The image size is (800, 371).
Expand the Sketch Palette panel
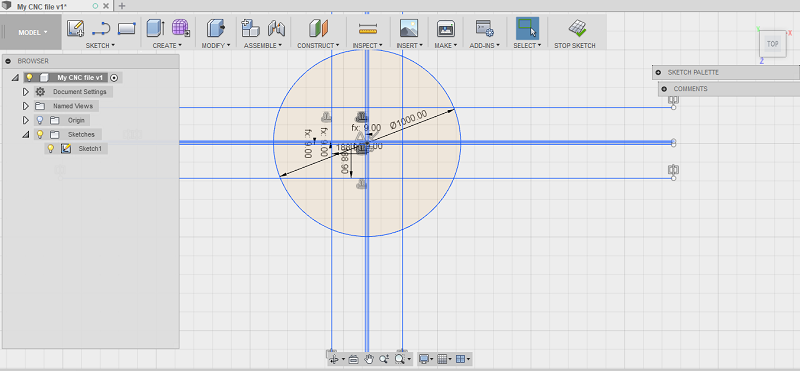point(658,72)
